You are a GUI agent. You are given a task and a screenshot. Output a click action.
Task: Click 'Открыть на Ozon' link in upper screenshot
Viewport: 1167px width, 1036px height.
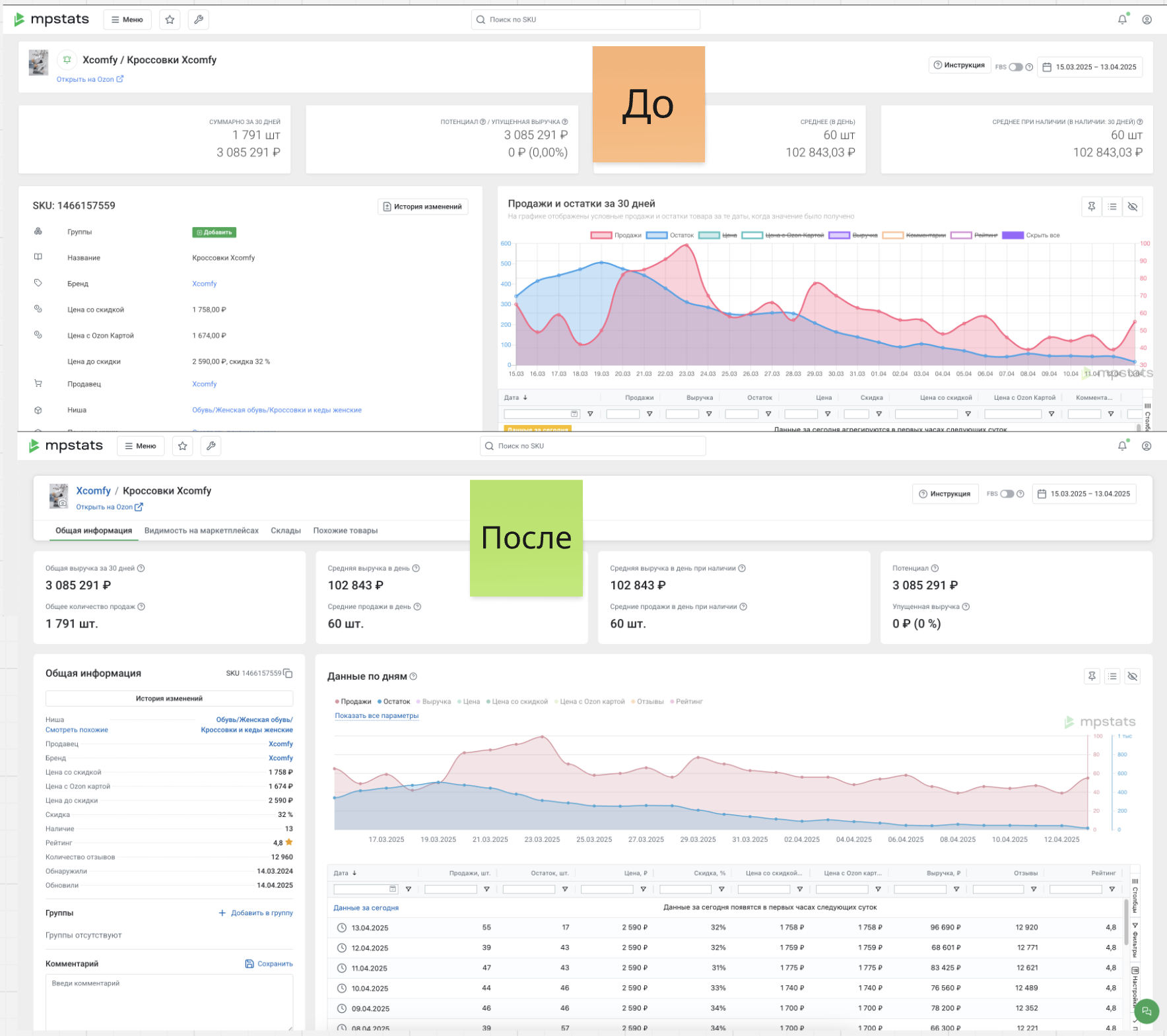90,79
